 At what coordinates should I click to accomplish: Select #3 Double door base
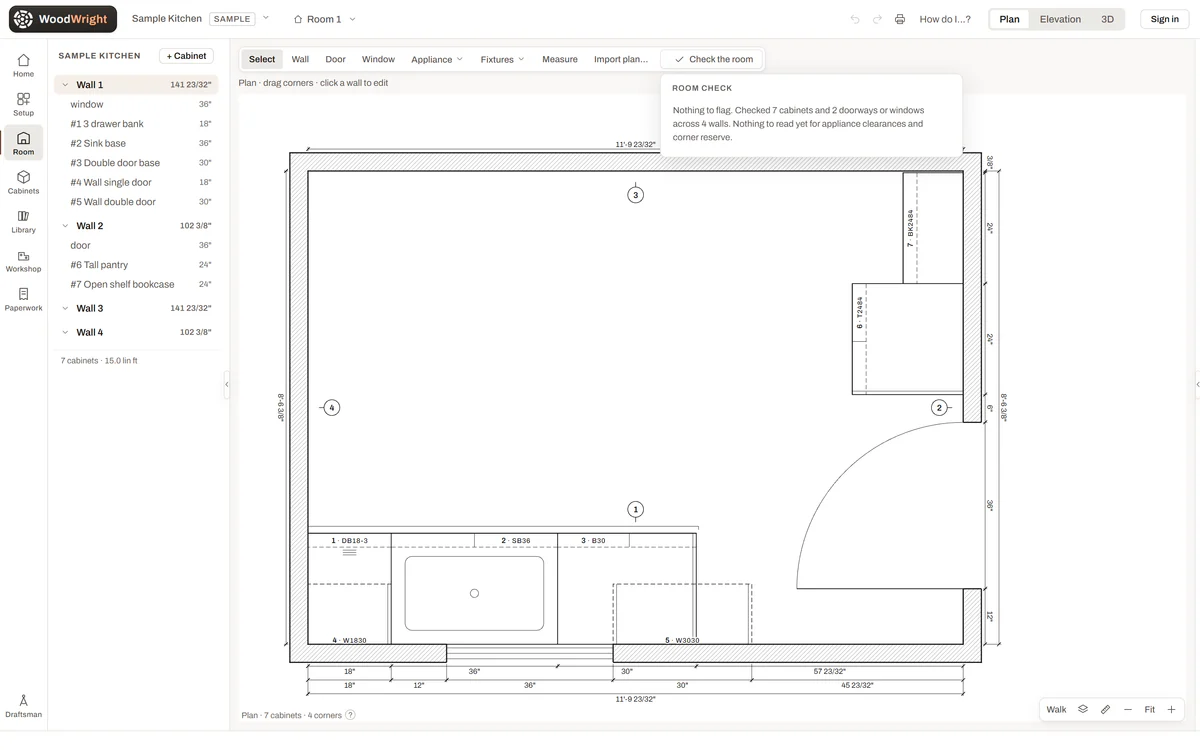pyautogui.click(x=136, y=163)
